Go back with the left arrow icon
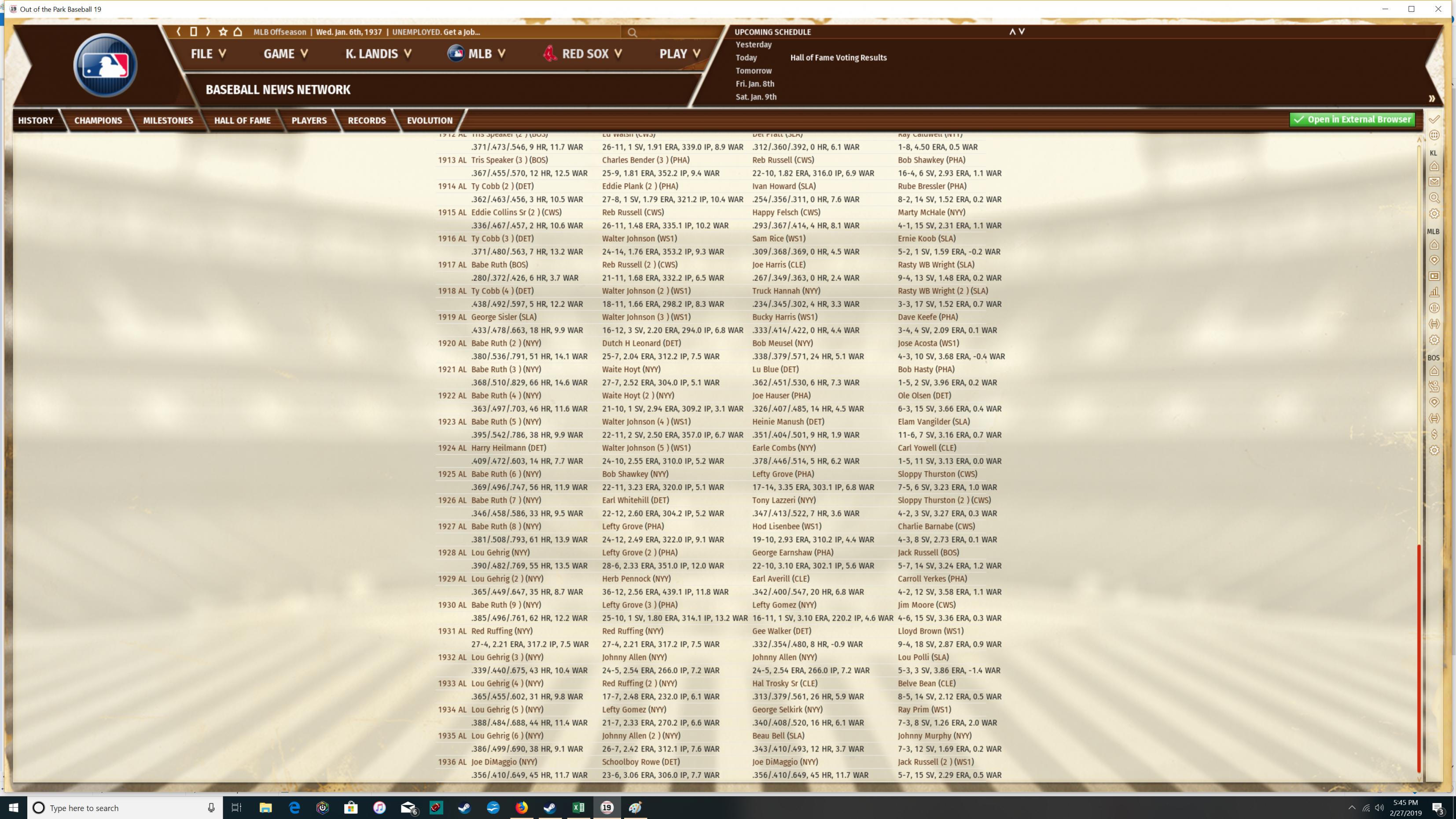The height and width of the screenshot is (819, 1456). [x=179, y=32]
